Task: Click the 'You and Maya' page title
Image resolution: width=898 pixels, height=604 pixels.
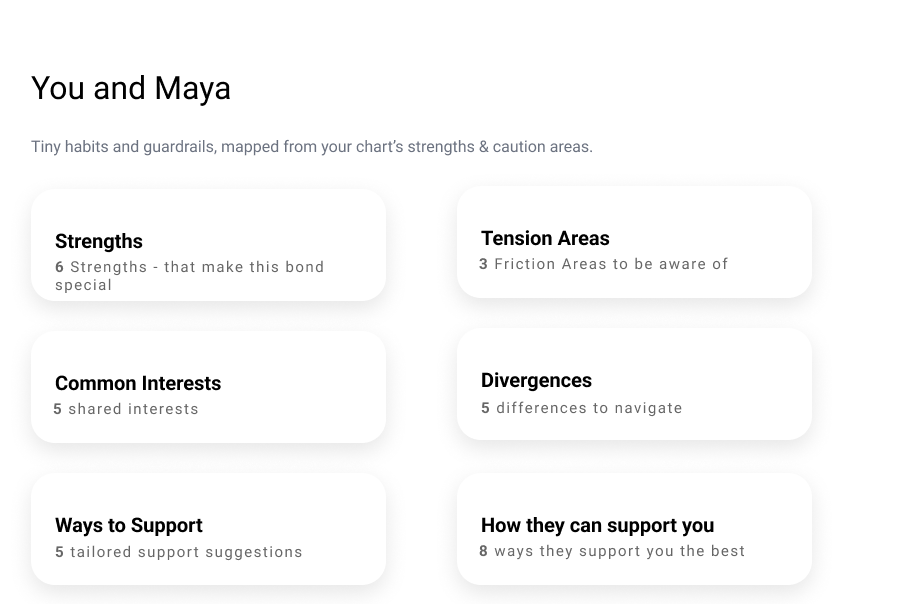Action: coord(131,88)
